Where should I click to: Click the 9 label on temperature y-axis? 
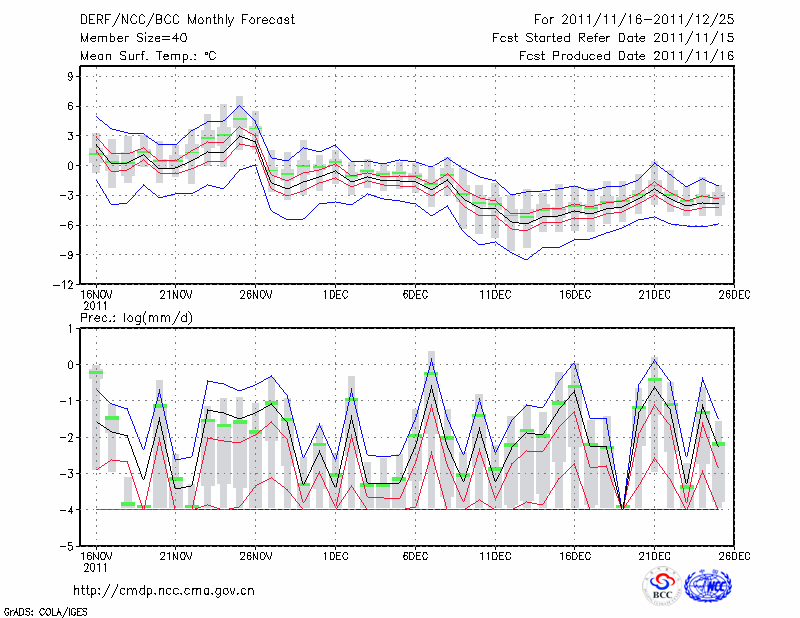[x=72, y=76]
